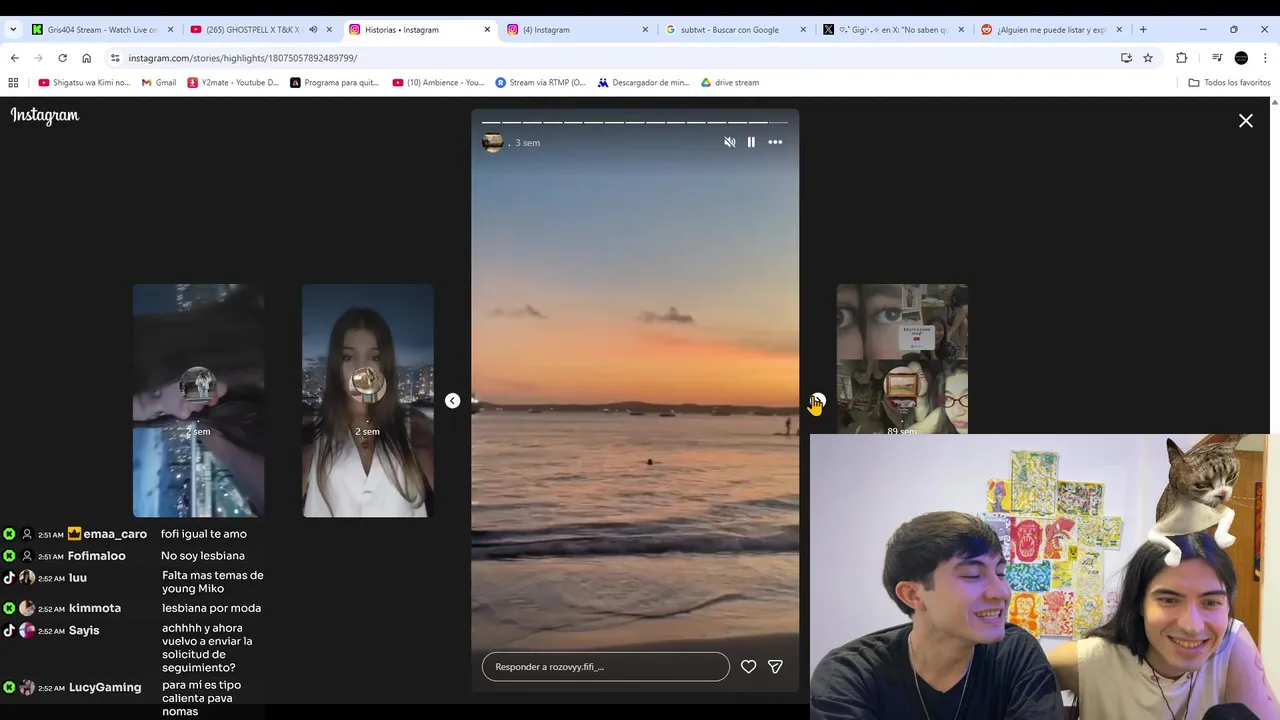Open the 'Programa para quit...' bookmark
The width and height of the screenshot is (1280, 720).
335,83
